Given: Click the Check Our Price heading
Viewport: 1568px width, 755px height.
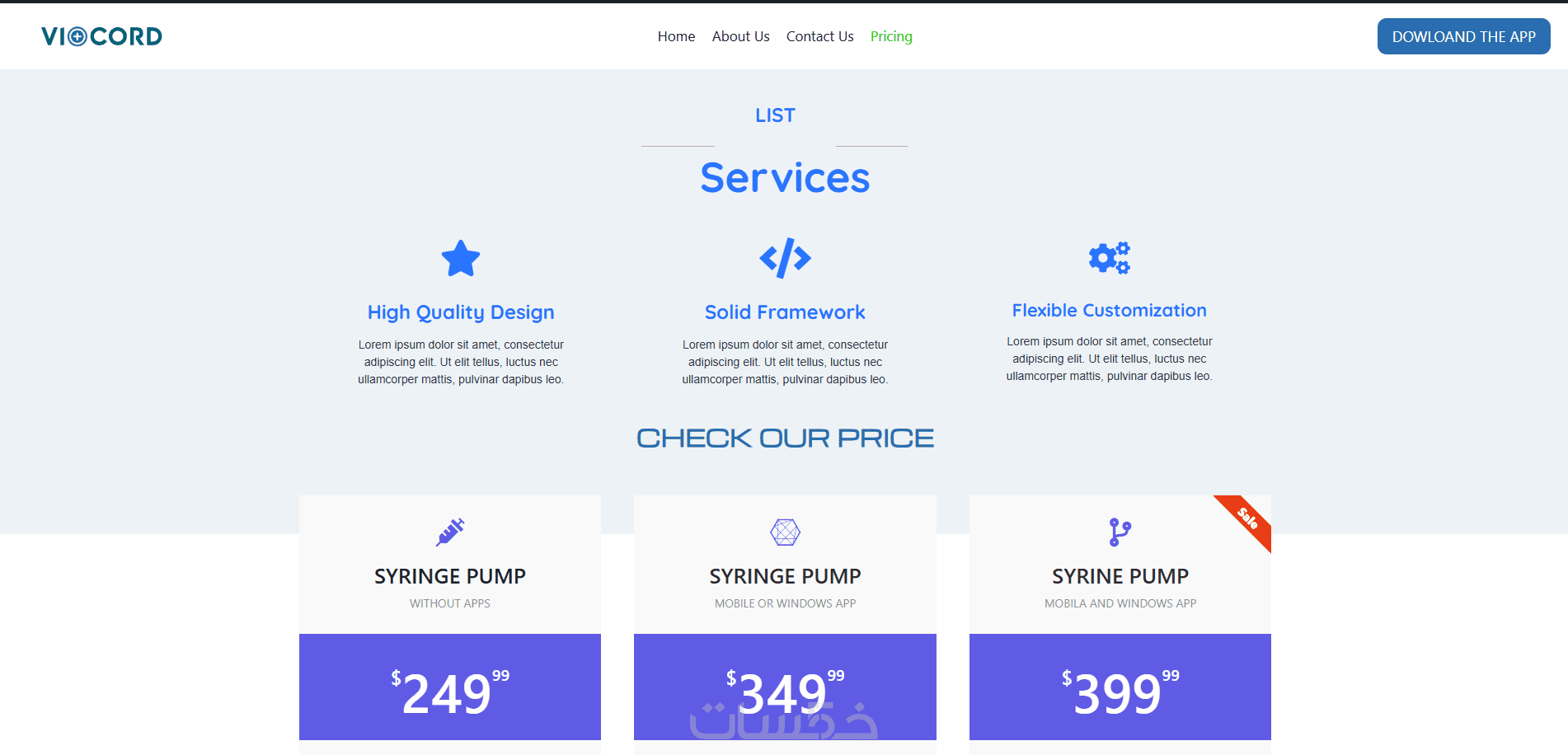Looking at the screenshot, I should tap(785, 438).
